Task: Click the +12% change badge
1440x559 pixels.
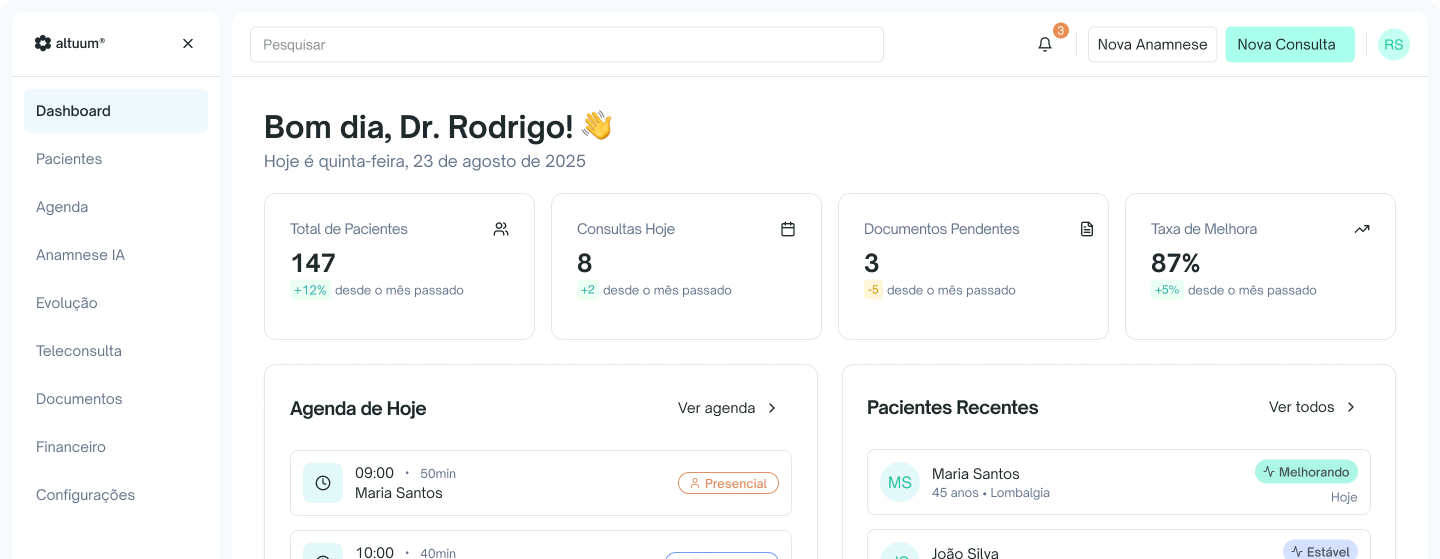Action: (310, 290)
